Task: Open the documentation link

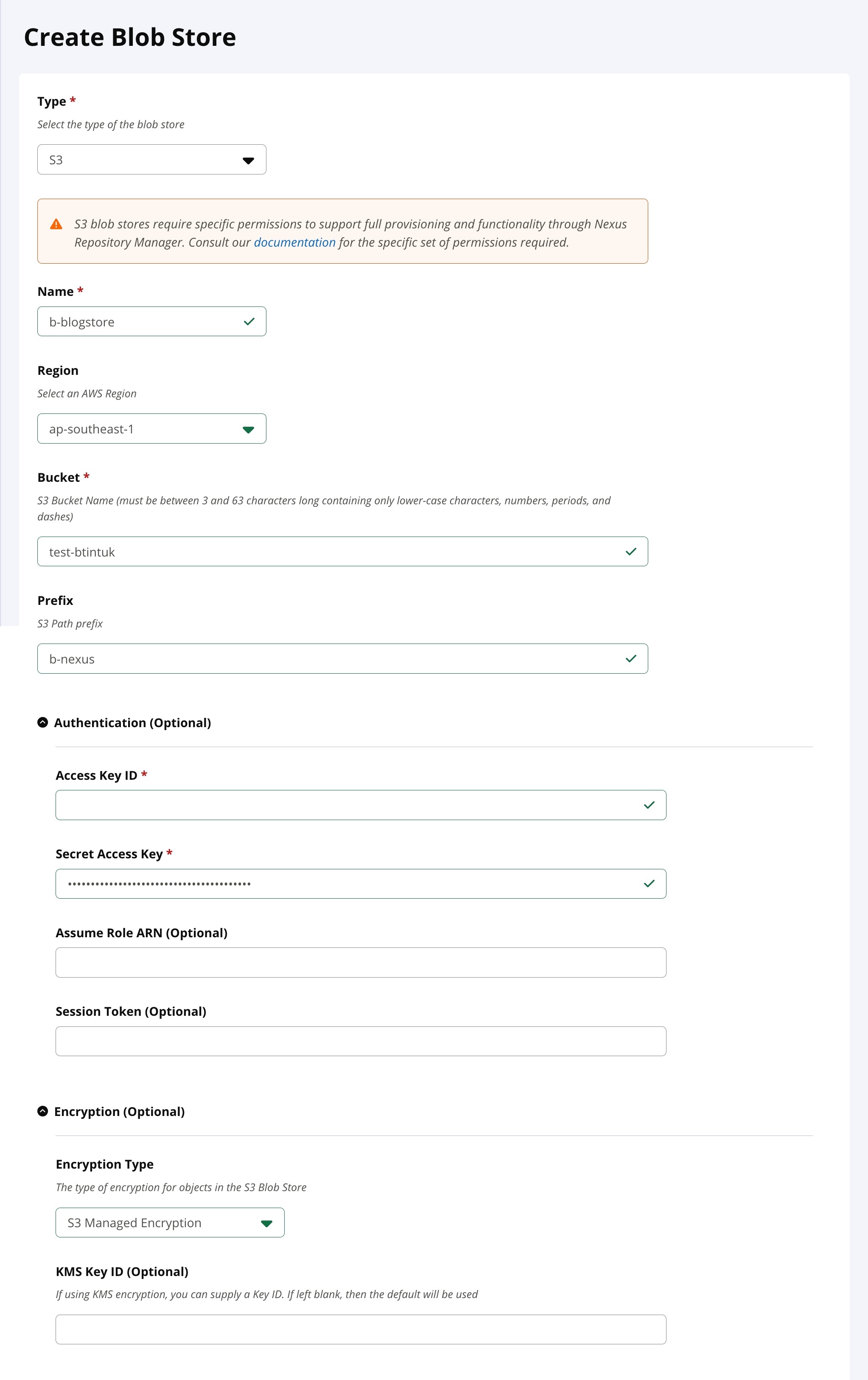Action: pyautogui.click(x=294, y=242)
